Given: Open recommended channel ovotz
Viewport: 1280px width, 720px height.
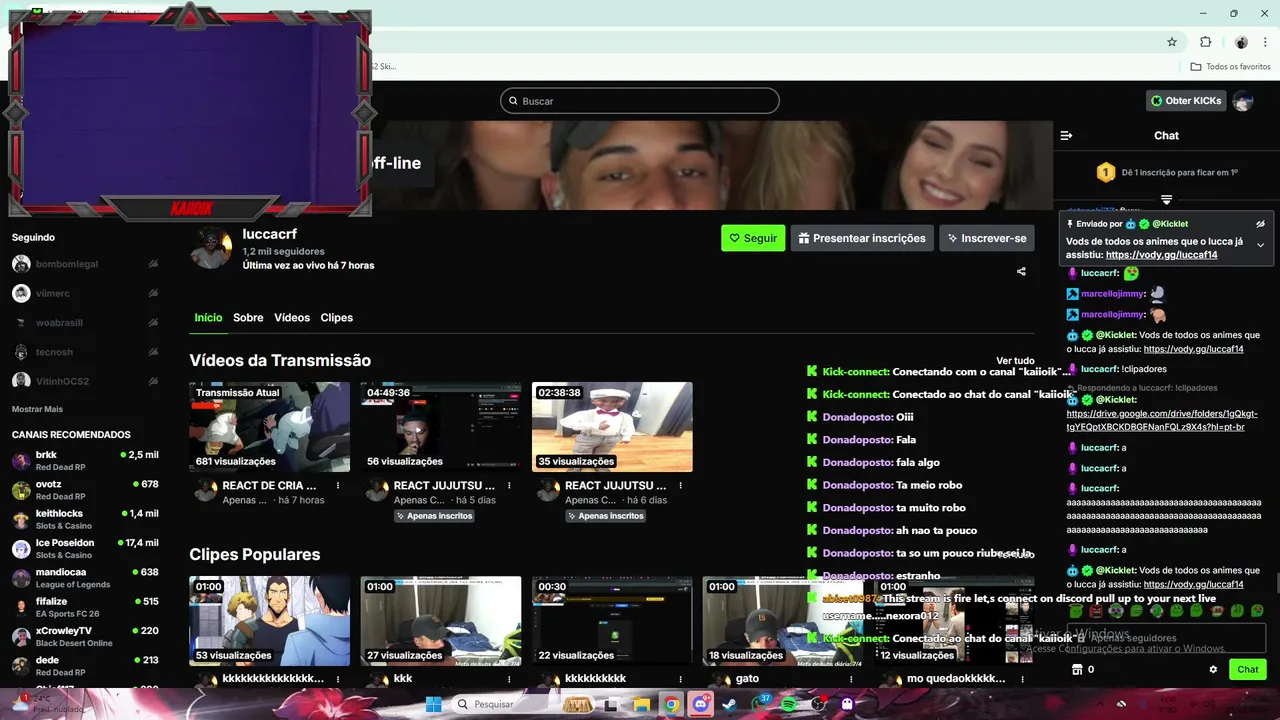Looking at the screenshot, I should (85, 490).
